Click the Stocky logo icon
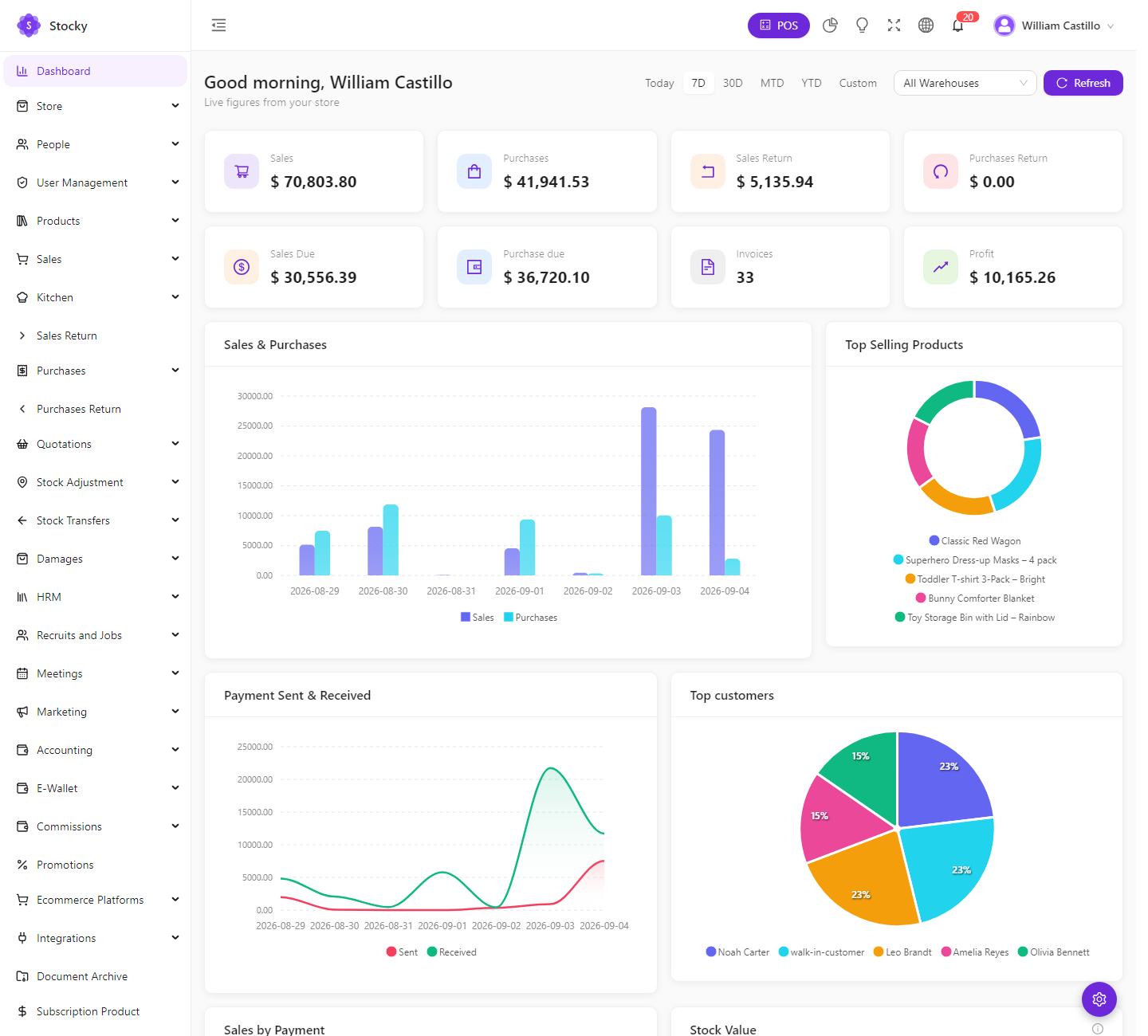The width and height of the screenshot is (1148, 1036). [29, 26]
